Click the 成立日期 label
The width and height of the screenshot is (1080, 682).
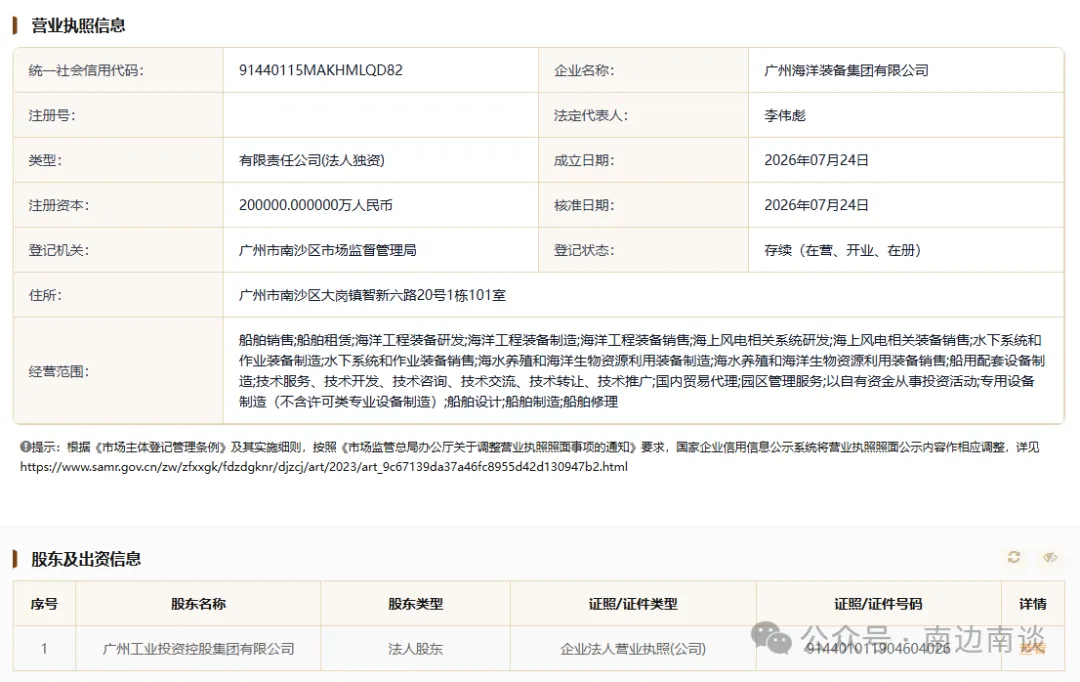point(584,160)
